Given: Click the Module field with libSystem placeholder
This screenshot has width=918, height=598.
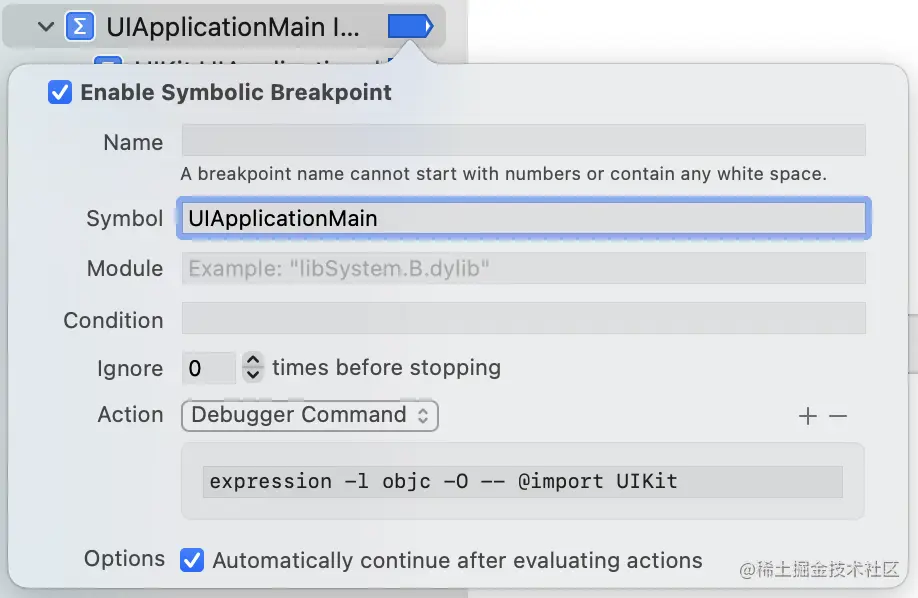Looking at the screenshot, I should click(523, 268).
